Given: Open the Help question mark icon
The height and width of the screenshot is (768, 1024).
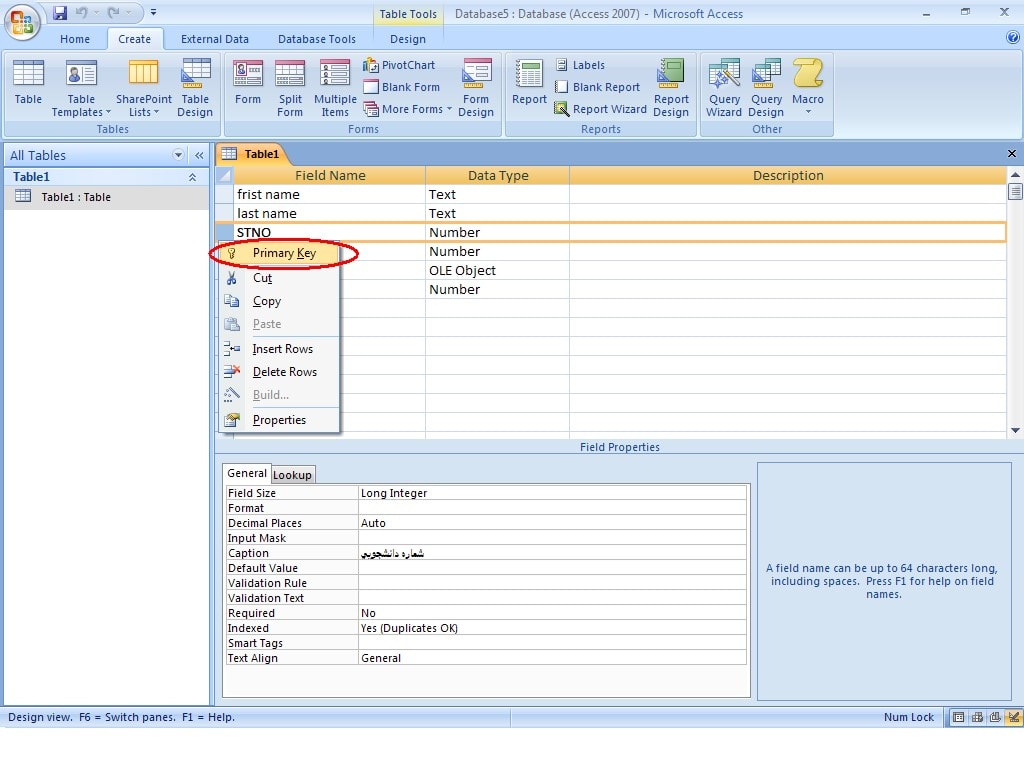Looking at the screenshot, I should click(x=1013, y=38).
